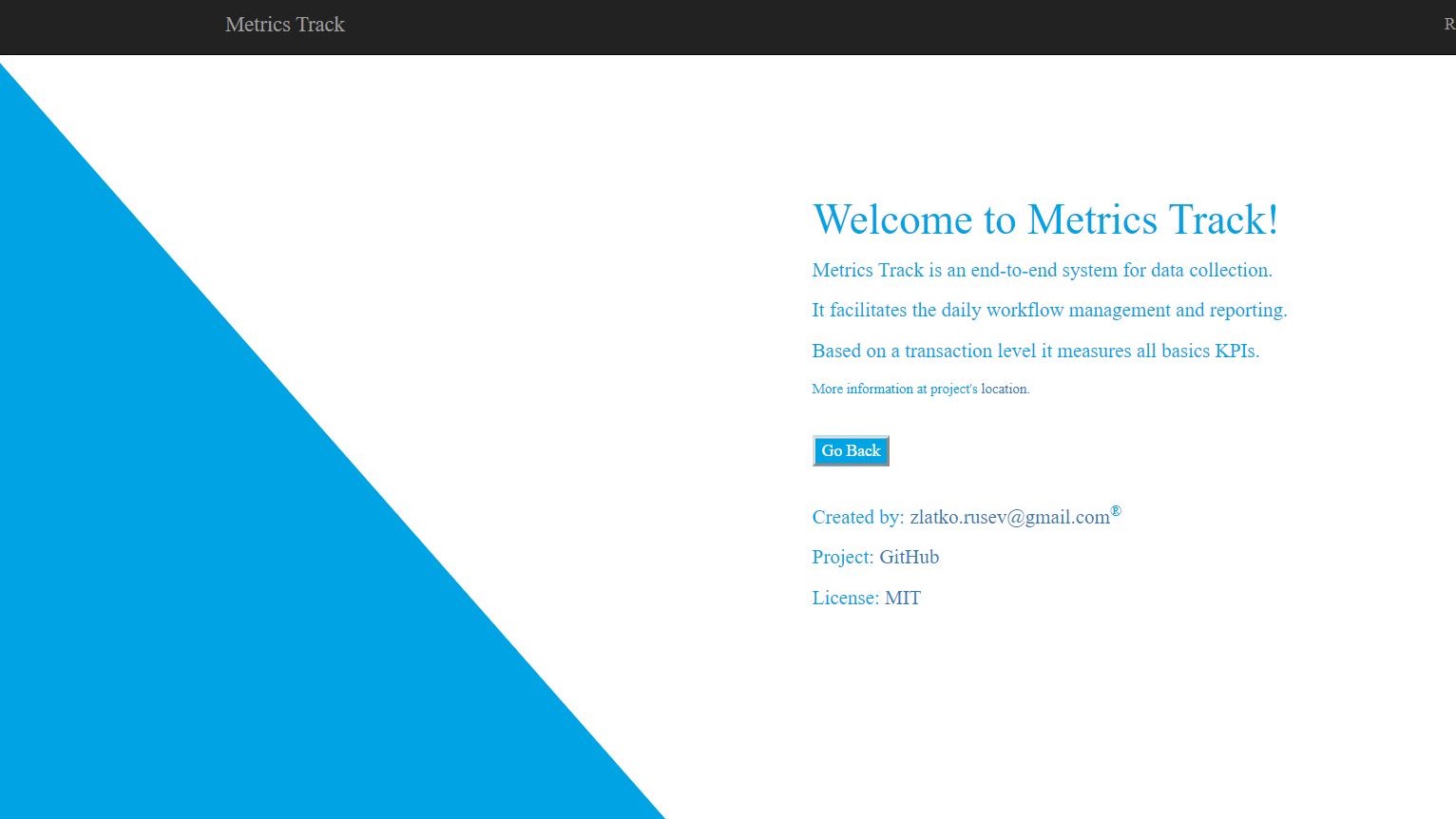Click the Welcome to Metrics Track! heading
This screenshot has width=1456, height=819.
pyautogui.click(x=1045, y=219)
